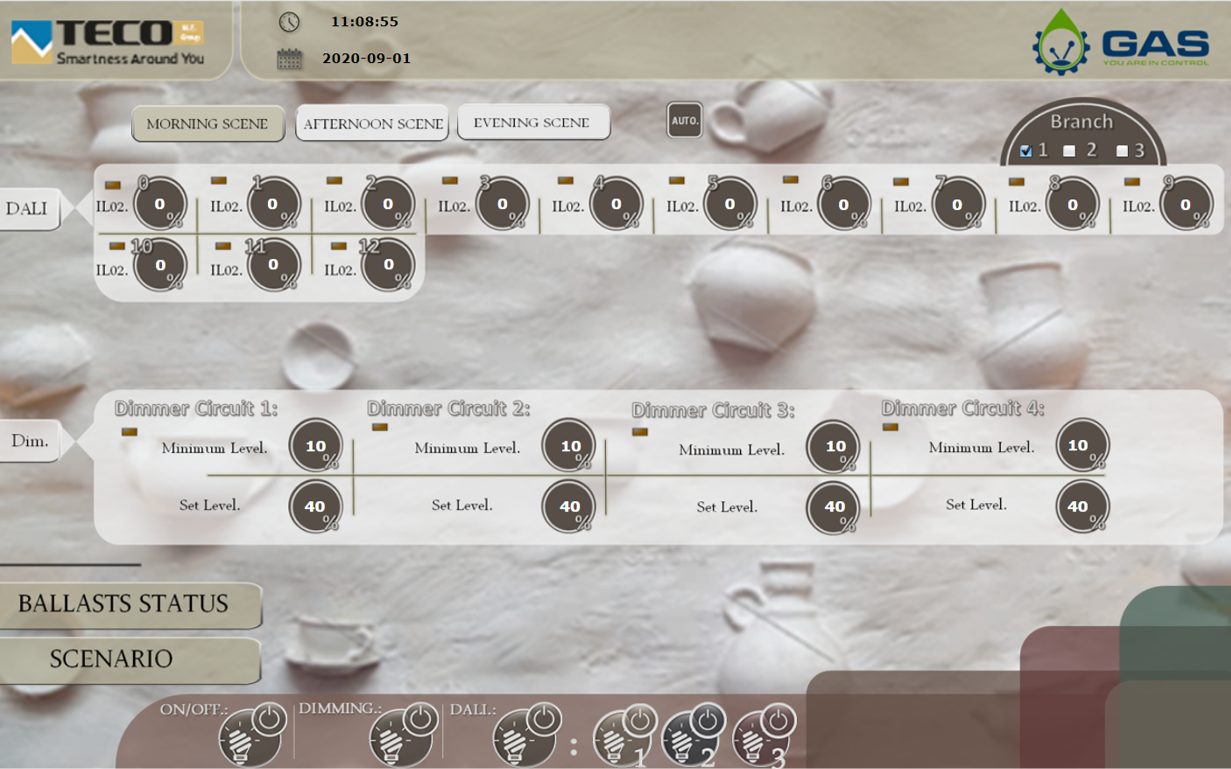The image size is (1231, 769).
Task: Click the clock icon beside the time
Action: [x=289, y=21]
